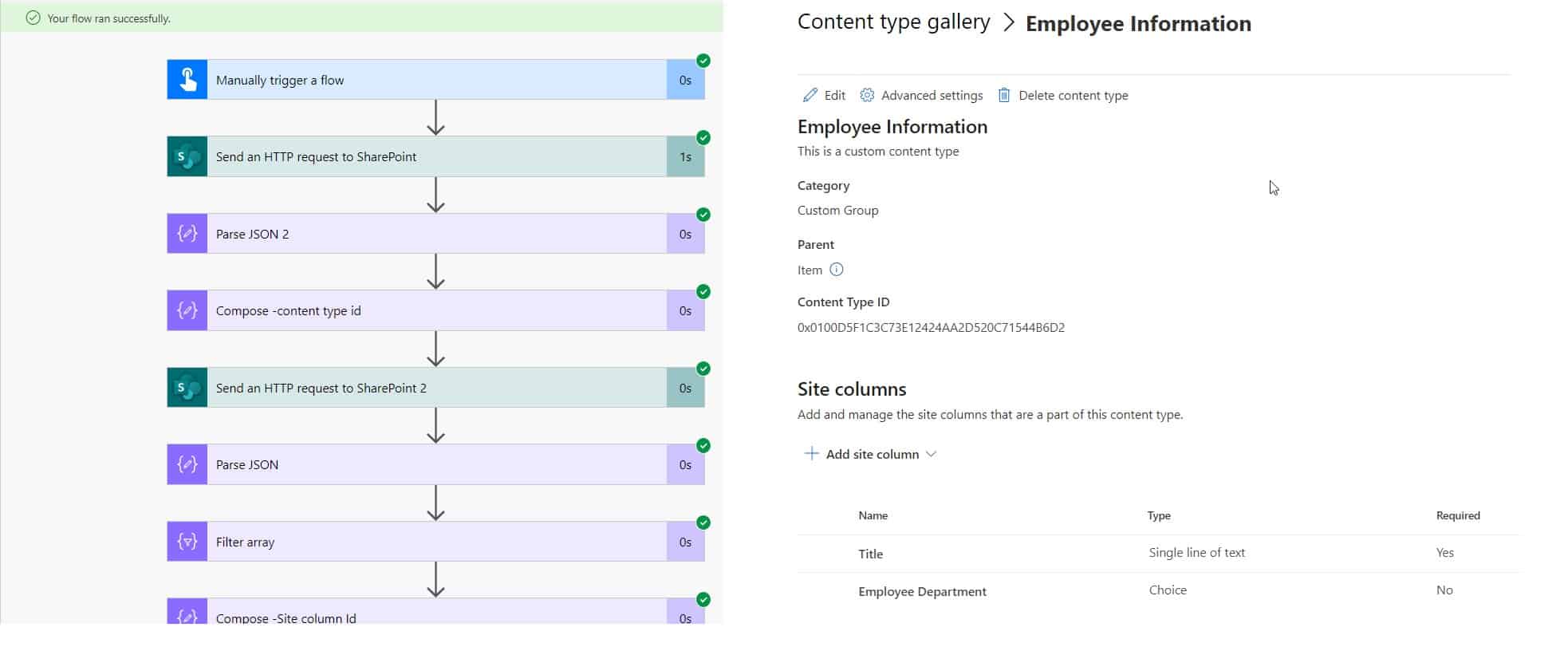Click the Filter array step icon

(x=187, y=542)
